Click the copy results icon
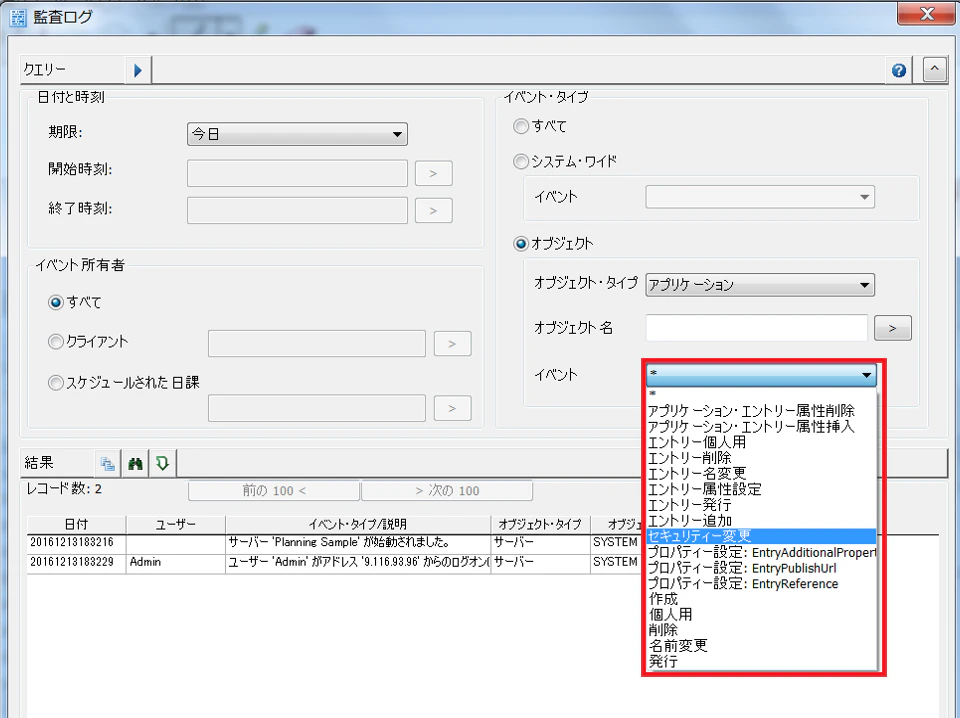 pos(108,464)
